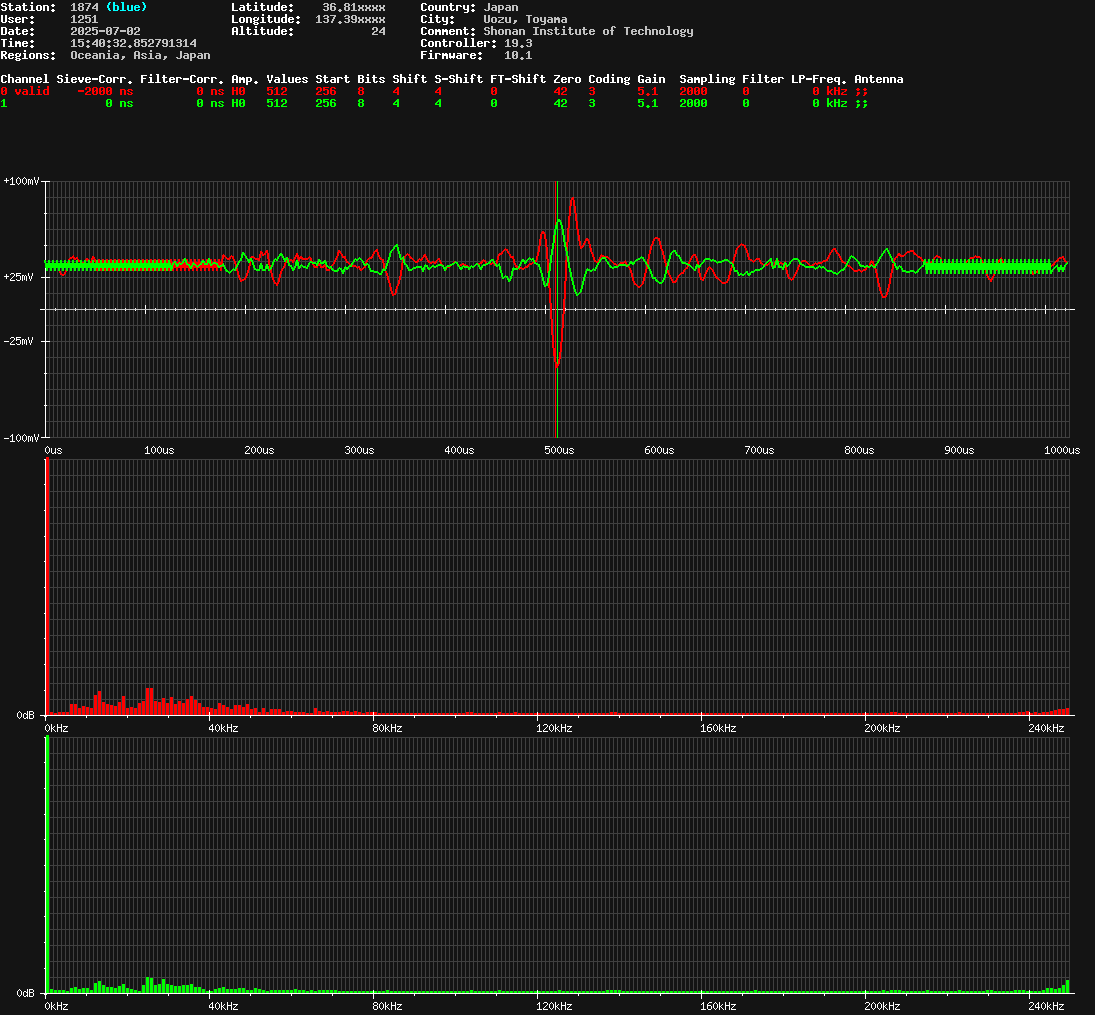The width and height of the screenshot is (1095, 1015).
Task: Click red channel gain value 5.1
Action: (647, 91)
